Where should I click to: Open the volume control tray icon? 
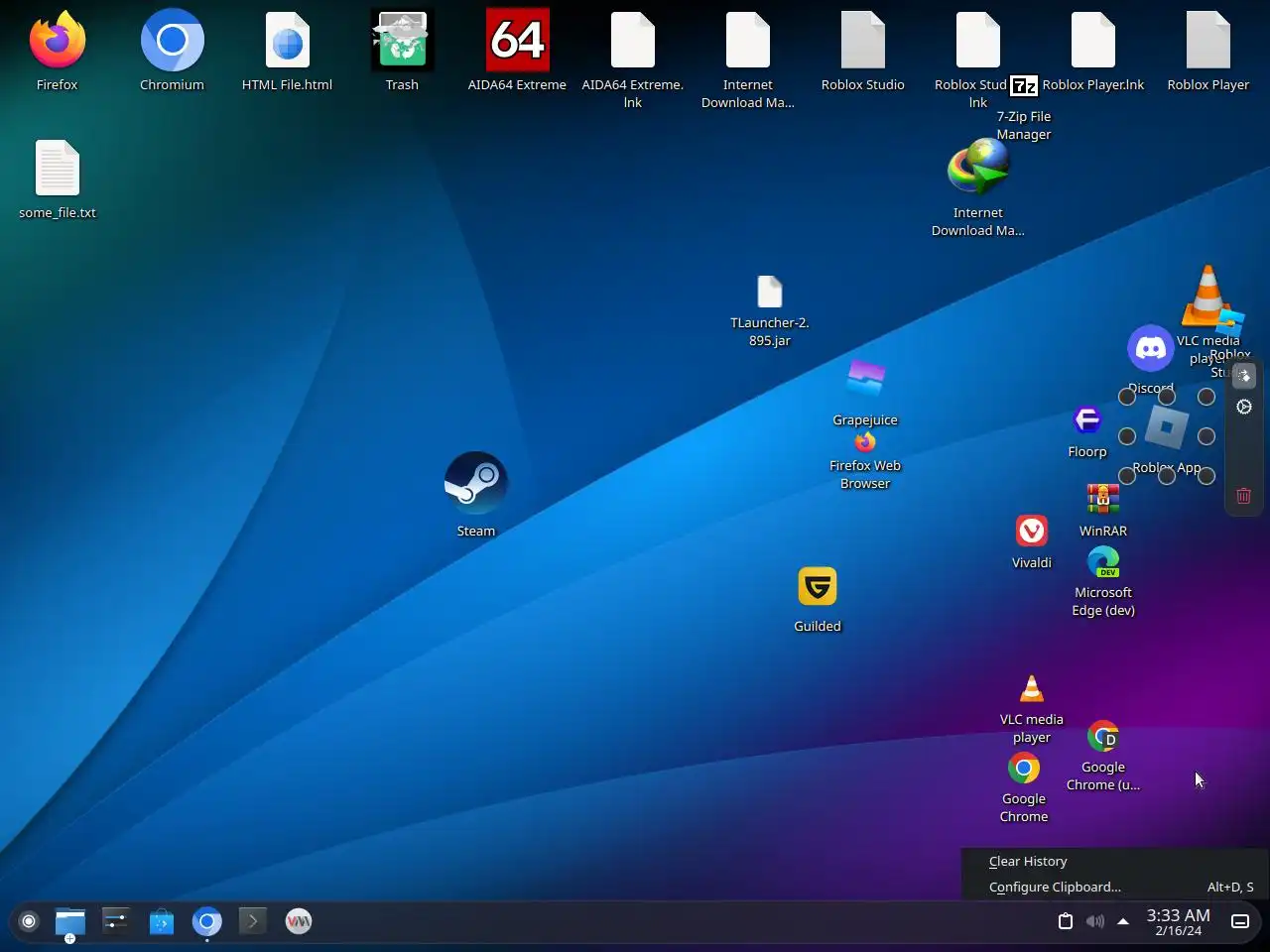[1094, 921]
